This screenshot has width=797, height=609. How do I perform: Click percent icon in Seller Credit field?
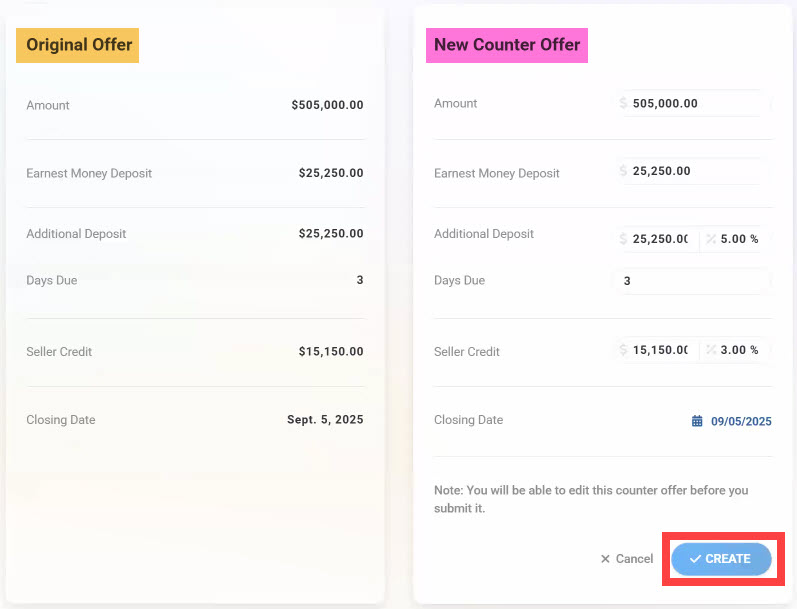click(711, 350)
